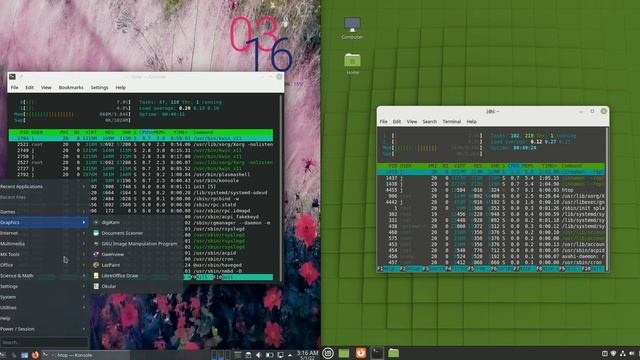Expand Utilities category in app menu
Screen dimensions: 640x360
44,307
